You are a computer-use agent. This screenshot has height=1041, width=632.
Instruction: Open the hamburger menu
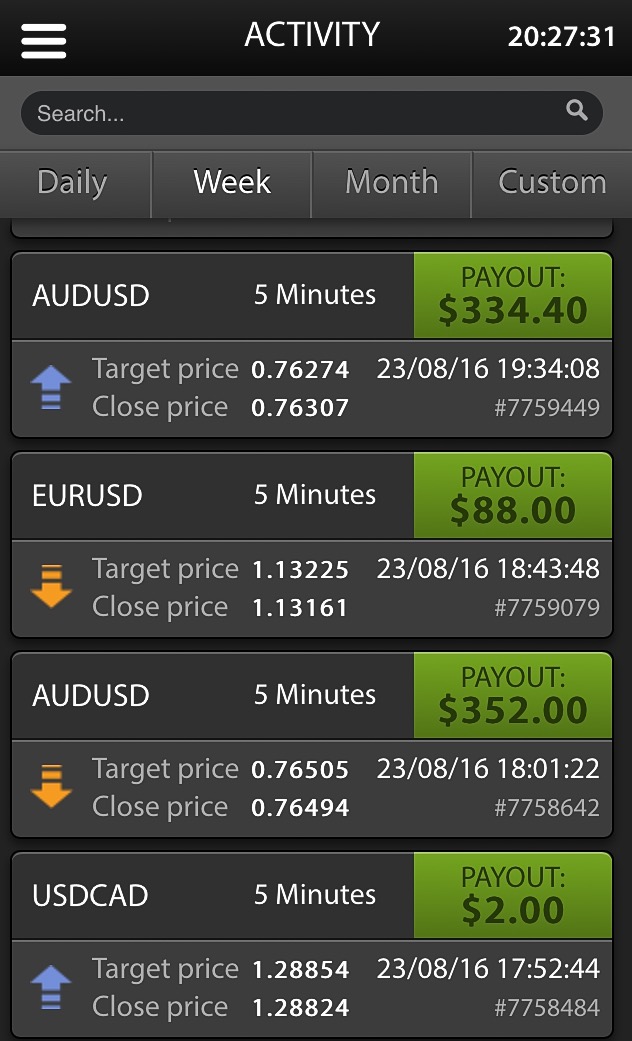43,39
